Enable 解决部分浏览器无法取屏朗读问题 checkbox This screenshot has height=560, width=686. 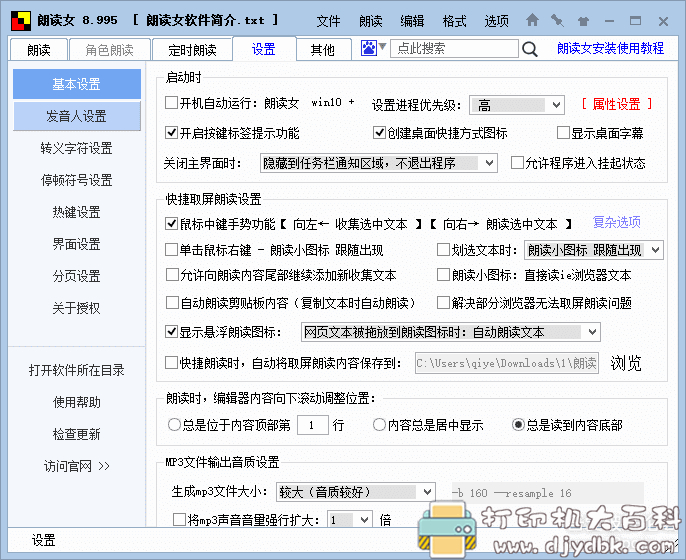443,303
